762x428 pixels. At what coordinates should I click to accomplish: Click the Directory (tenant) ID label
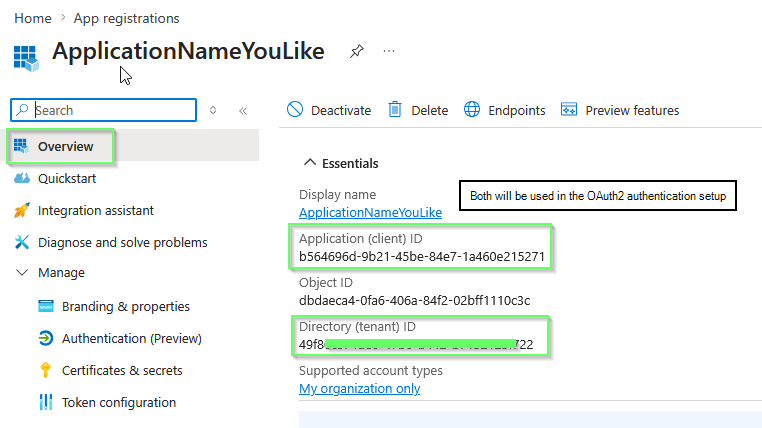pyautogui.click(x=357, y=326)
